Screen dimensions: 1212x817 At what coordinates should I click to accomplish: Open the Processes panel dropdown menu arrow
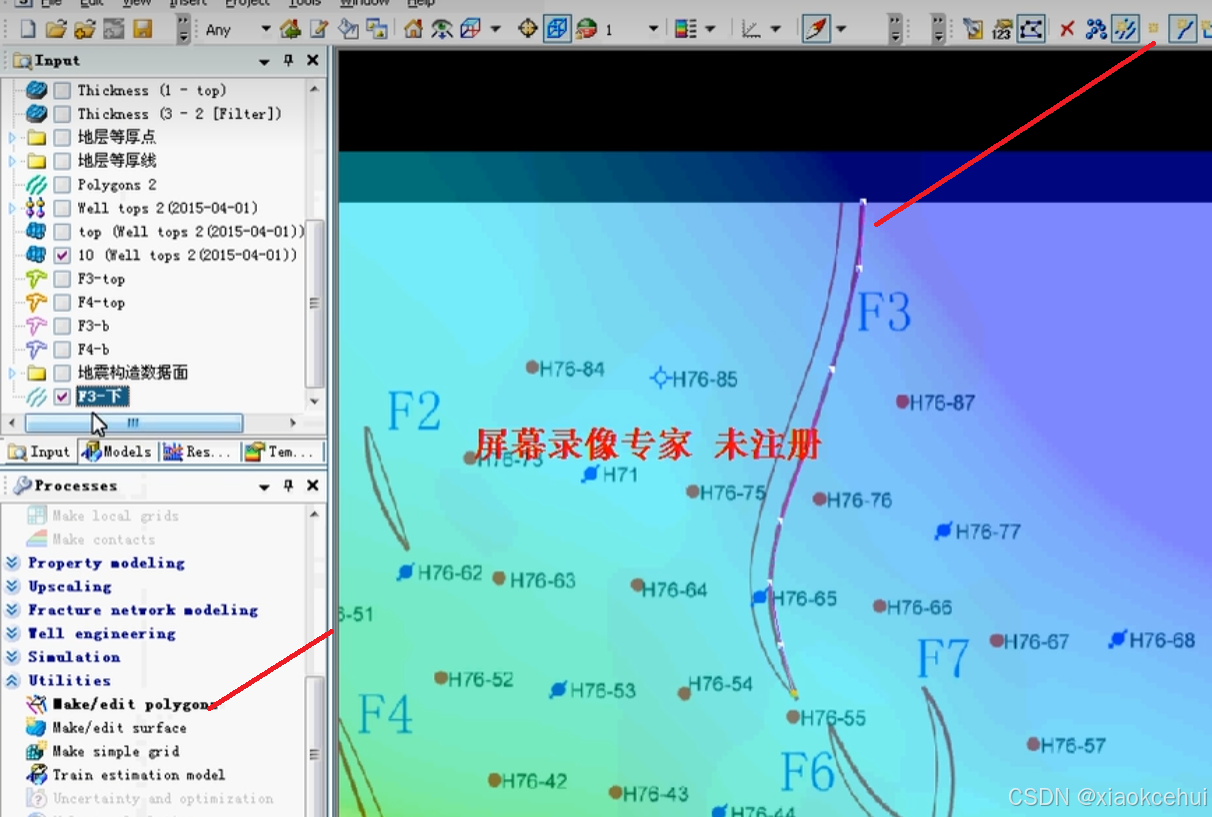(x=264, y=486)
